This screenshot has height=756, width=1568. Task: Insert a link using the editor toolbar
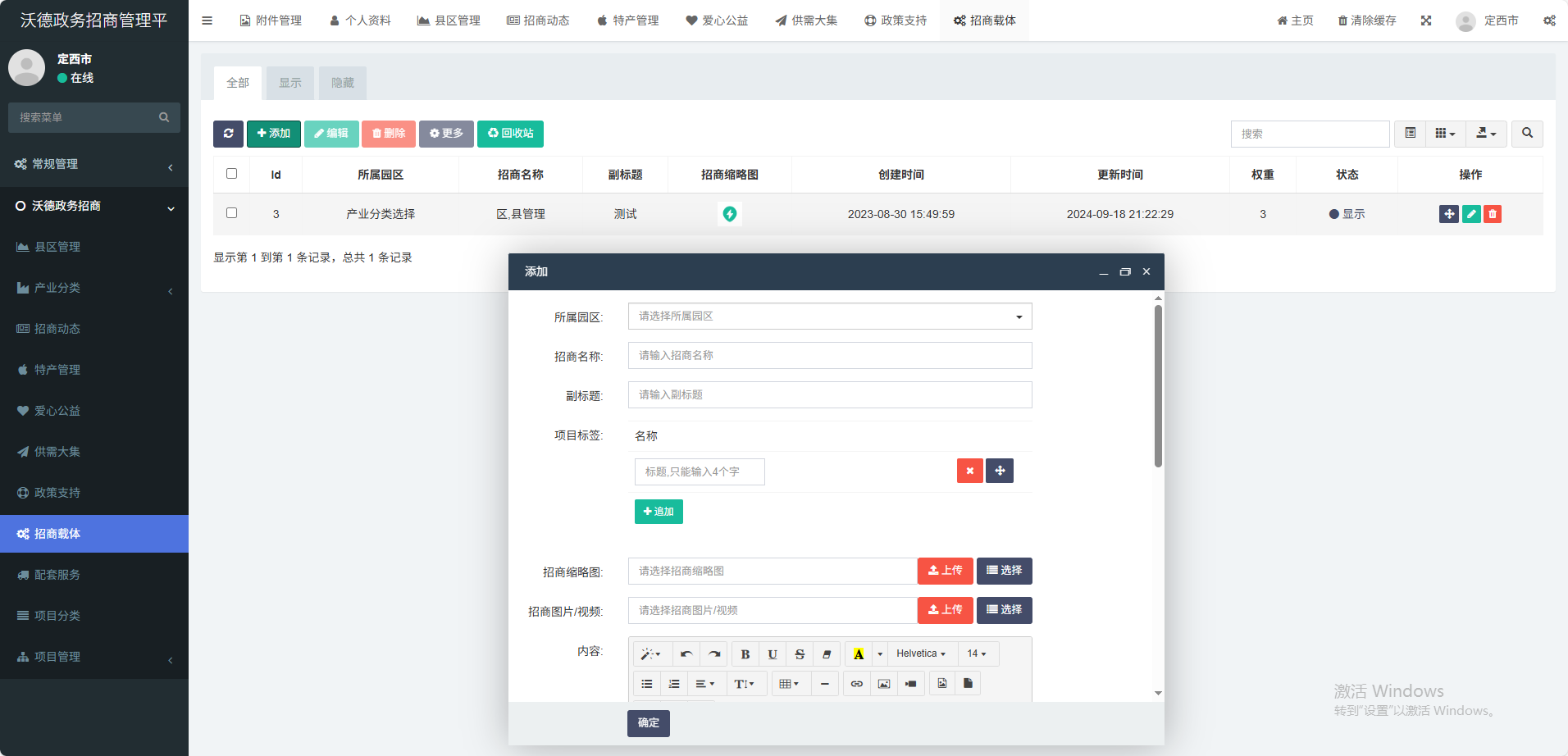tap(856, 684)
